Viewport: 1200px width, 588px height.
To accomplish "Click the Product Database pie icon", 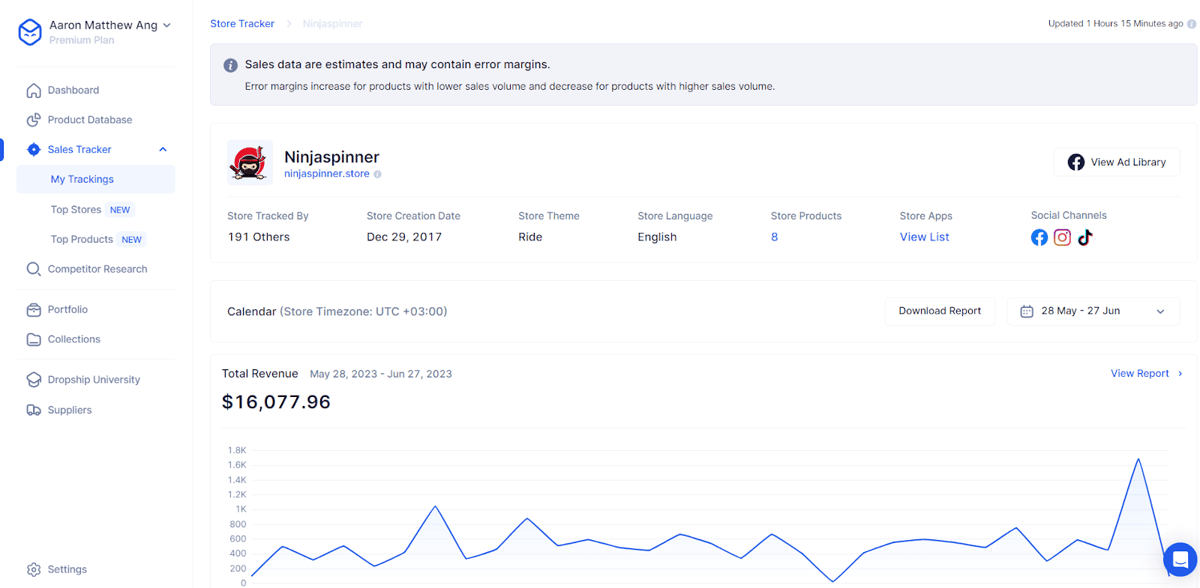I will click(x=34, y=120).
